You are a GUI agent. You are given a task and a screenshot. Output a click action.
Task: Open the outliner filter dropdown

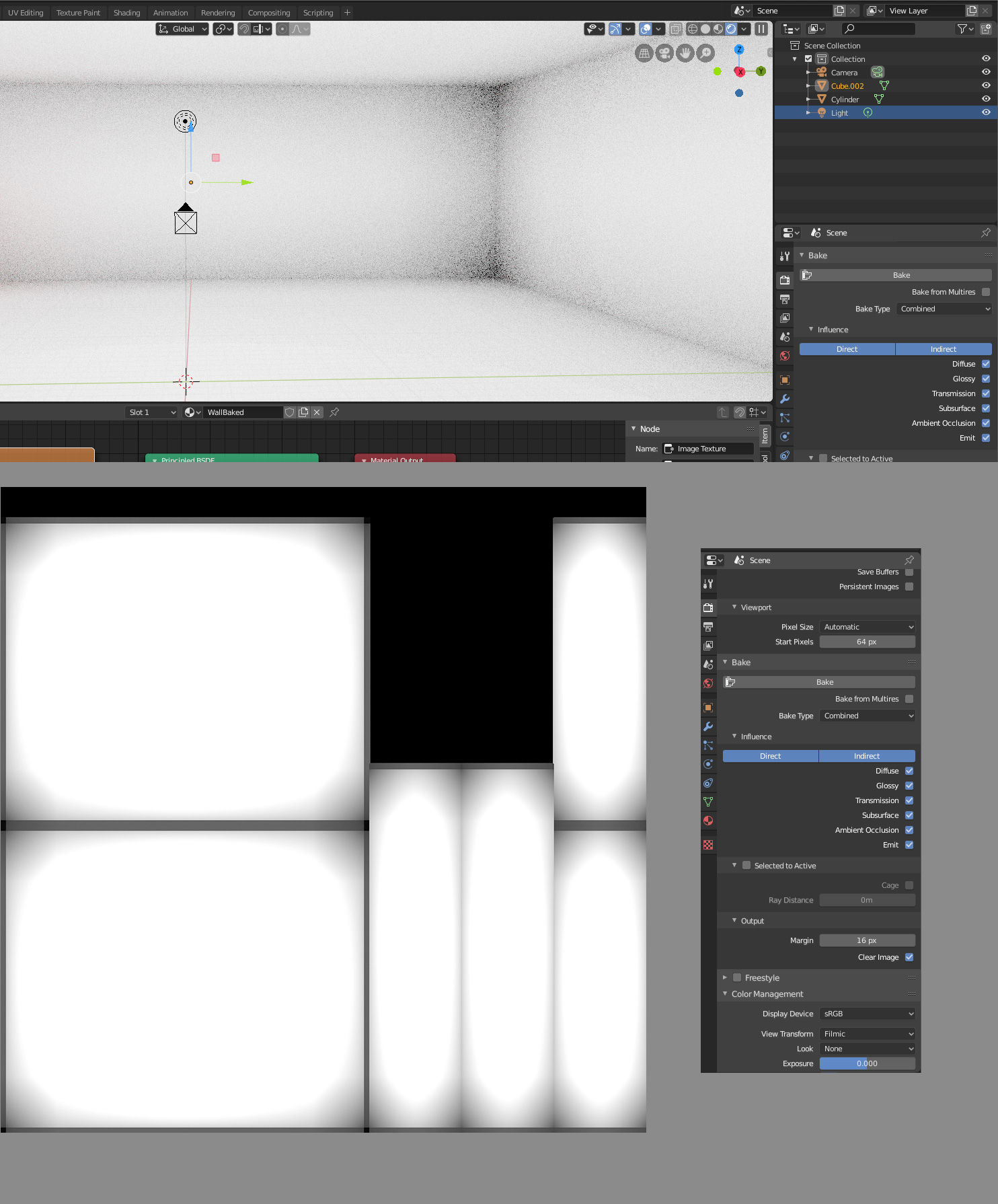point(965,29)
